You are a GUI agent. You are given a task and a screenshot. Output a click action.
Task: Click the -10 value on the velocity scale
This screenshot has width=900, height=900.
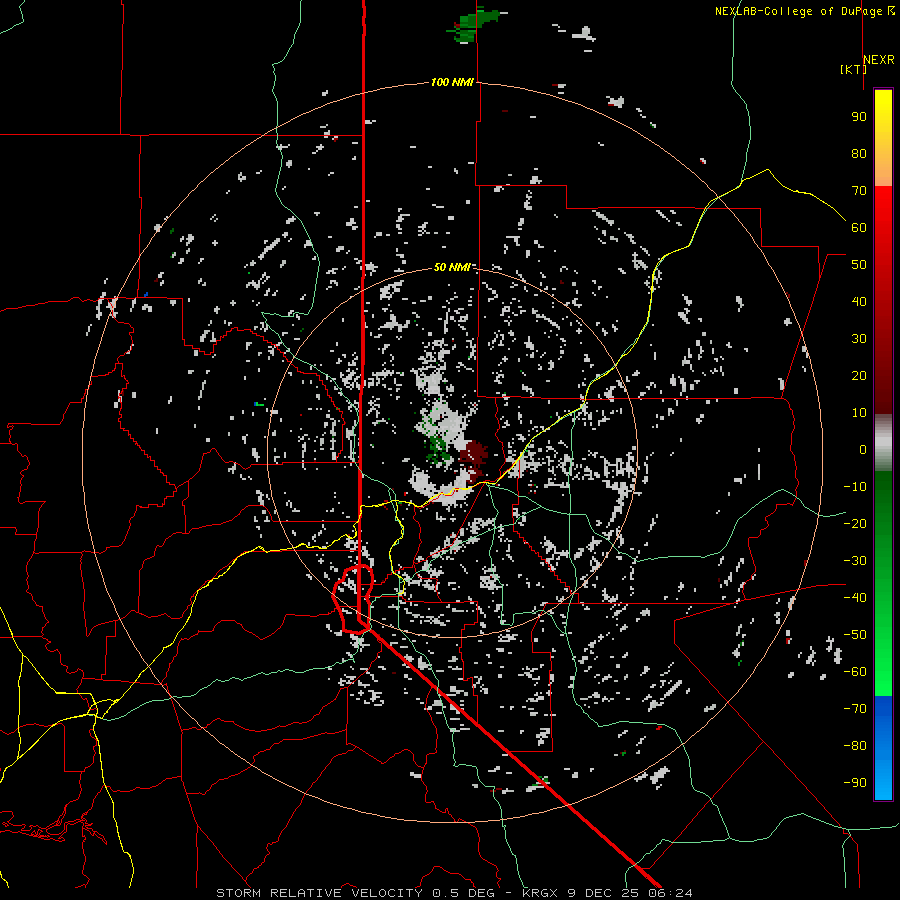pos(855,487)
